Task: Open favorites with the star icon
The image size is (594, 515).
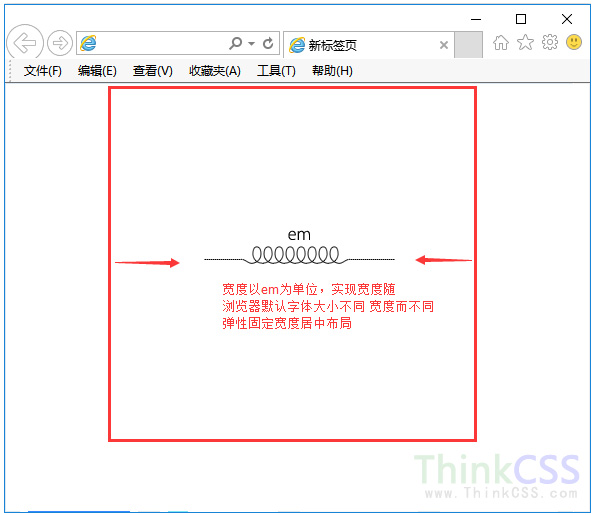Action: click(x=525, y=42)
